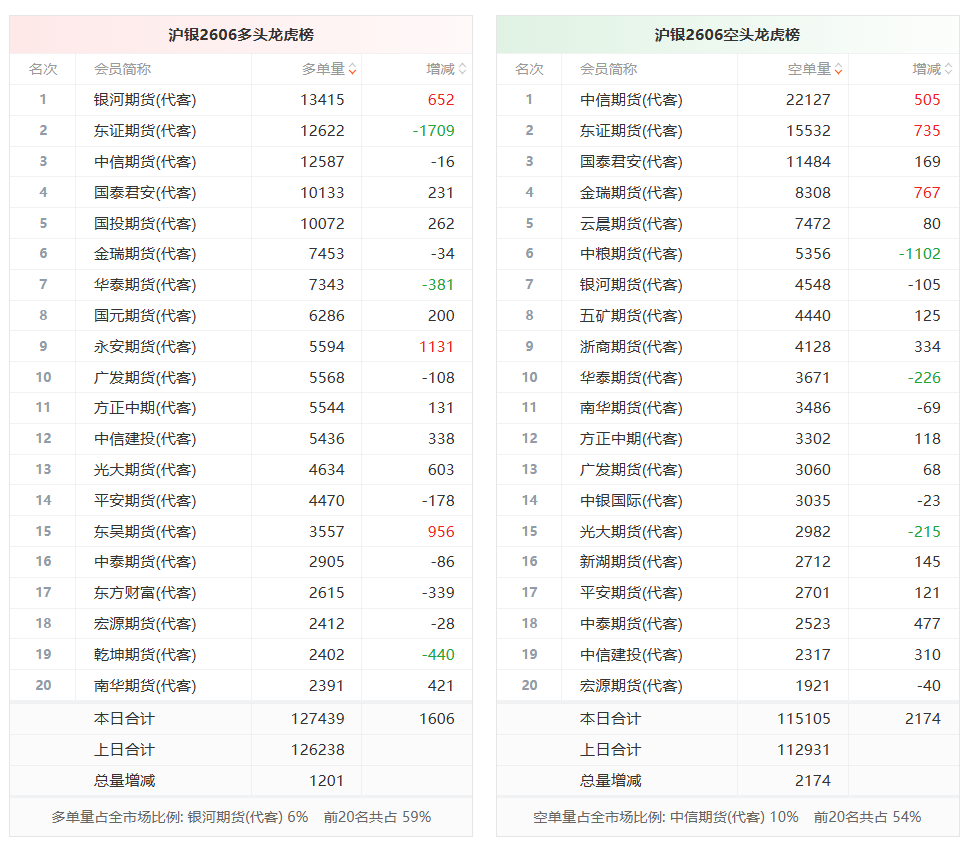Sort long table by 多单量 arrows
The width and height of the screenshot is (968, 849).
[x=352, y=69]
